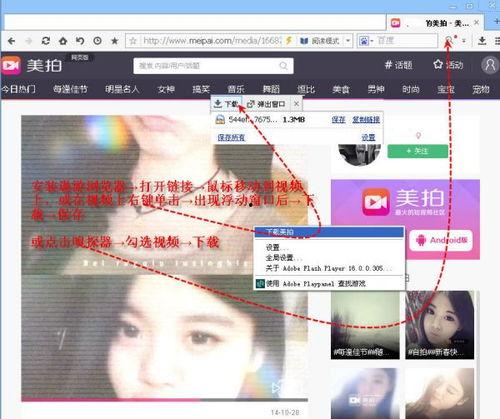Open the user profile avatar icon
Screen dimensions: 500x419
point(490,65)
